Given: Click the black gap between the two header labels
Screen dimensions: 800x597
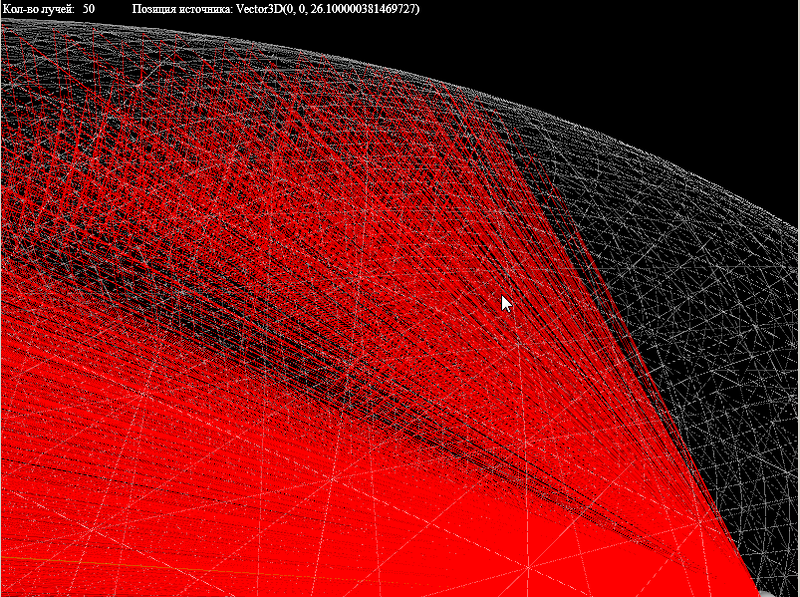Looking at the screenshot, I should coord(113,9).
